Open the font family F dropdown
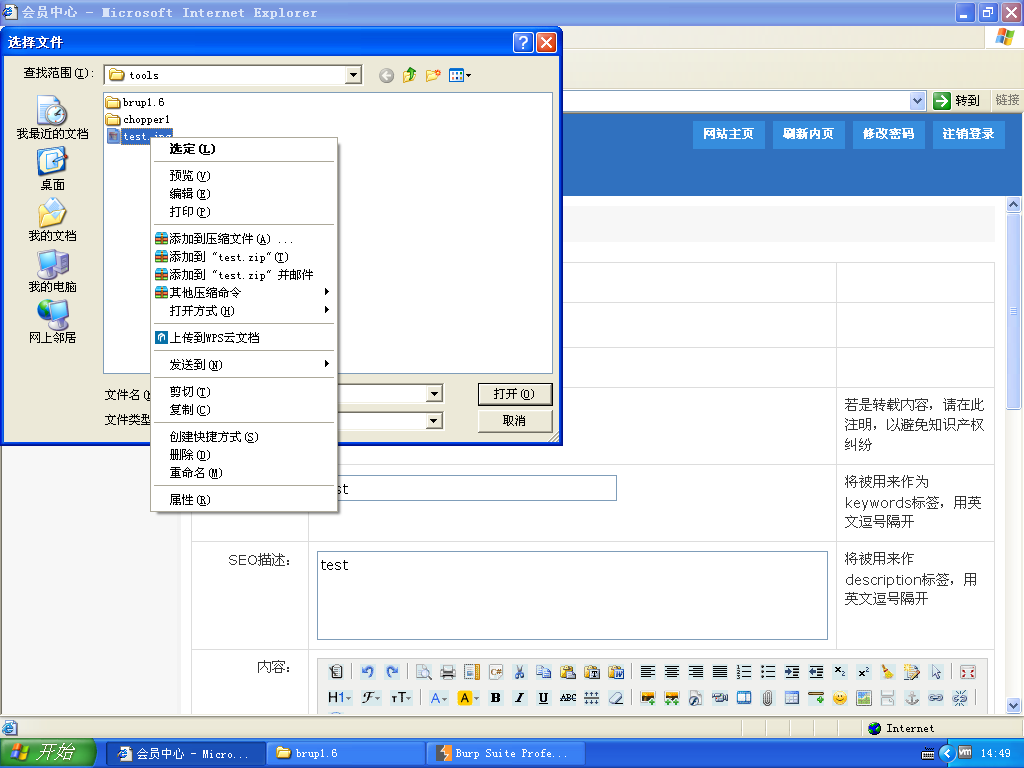Image resolution: width=1024 pixels, height=768 pixels. (x=371, y=697)
